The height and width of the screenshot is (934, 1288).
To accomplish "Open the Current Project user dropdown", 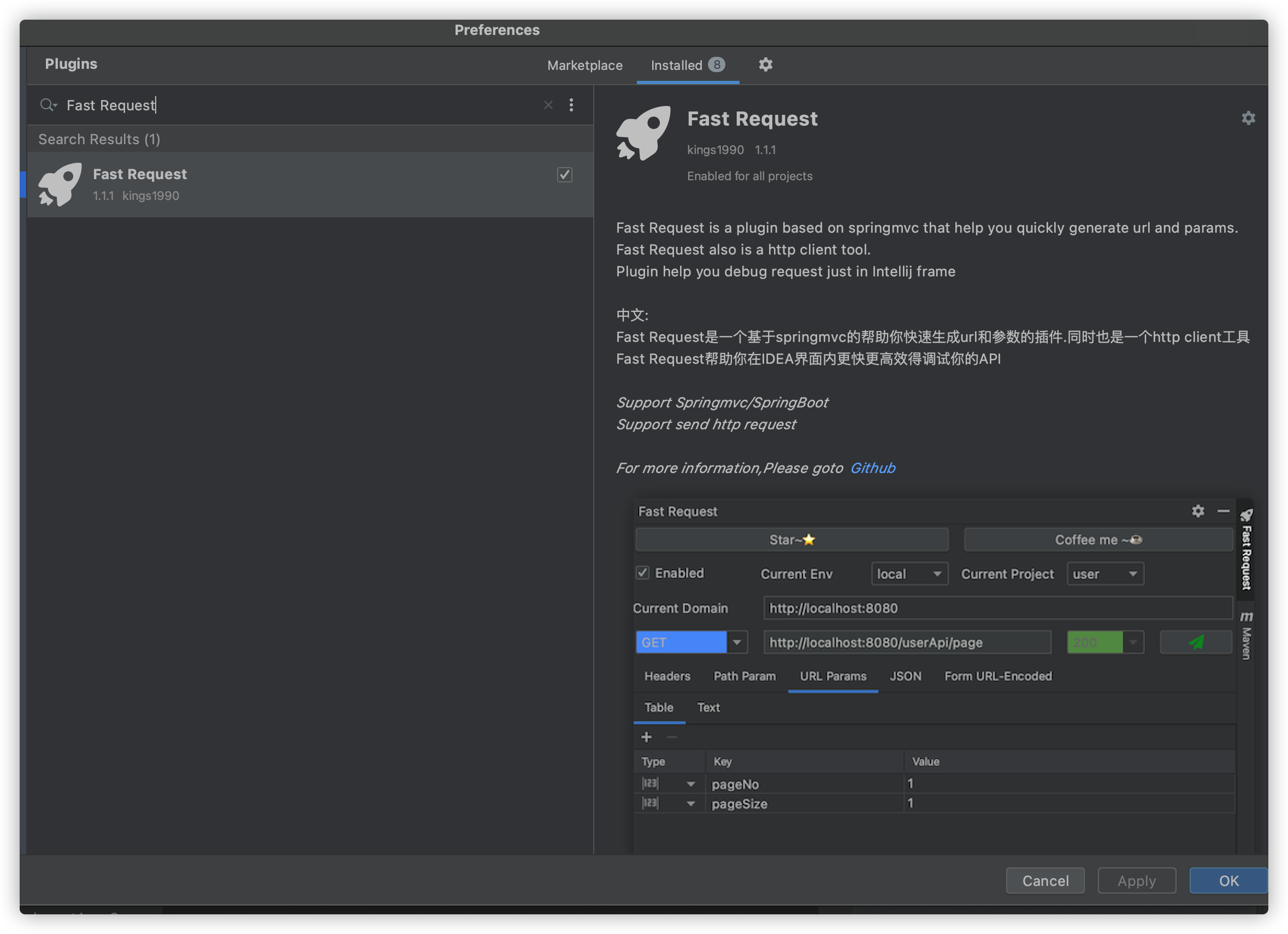I will [1104, 574].
